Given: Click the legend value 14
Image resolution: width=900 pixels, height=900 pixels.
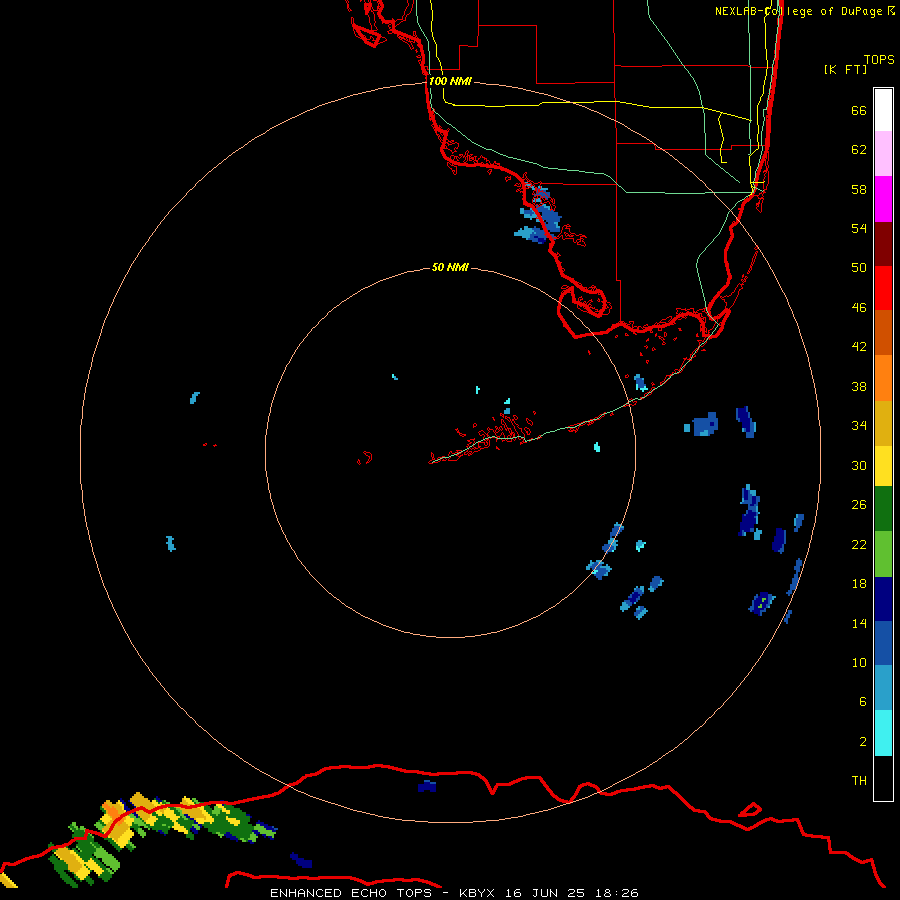Looking at the screenshot, I should (x=859, y=623).
